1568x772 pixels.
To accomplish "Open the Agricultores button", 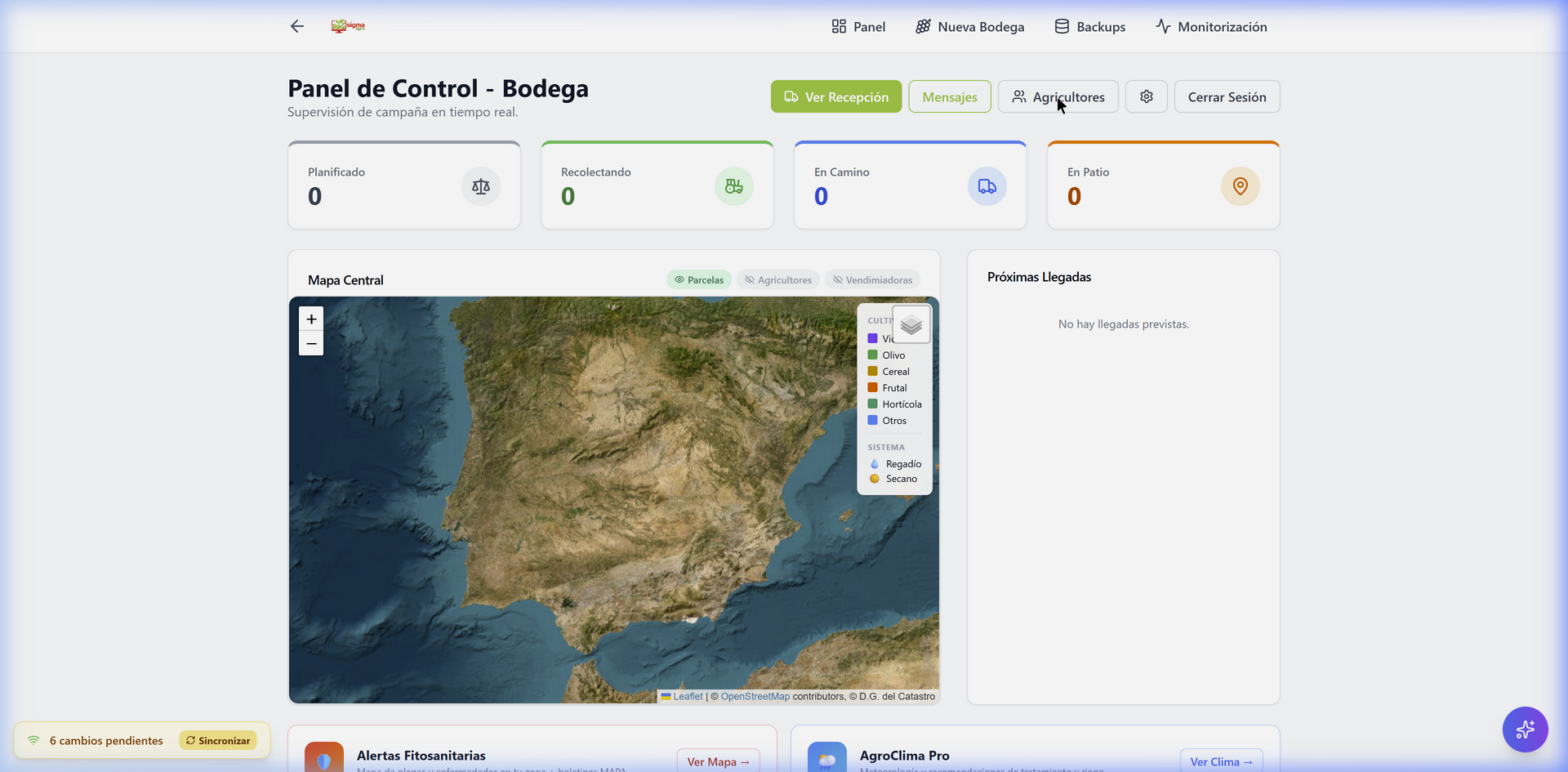I will coord(1058,96).
